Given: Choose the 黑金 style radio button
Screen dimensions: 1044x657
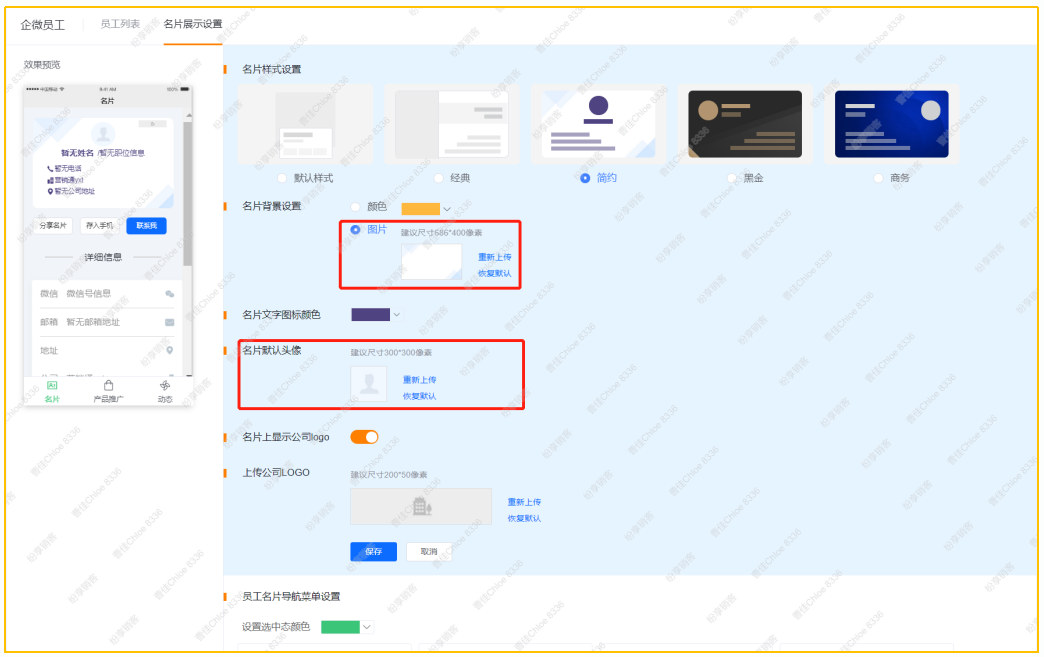Looking at the screenshot, I should click(x=732, y=178).
